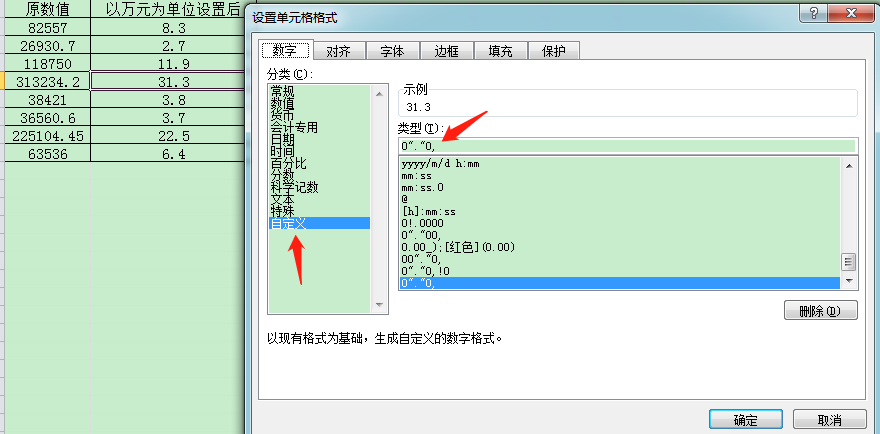Select spreadsheet cell 63536

[x=47, y=154]
